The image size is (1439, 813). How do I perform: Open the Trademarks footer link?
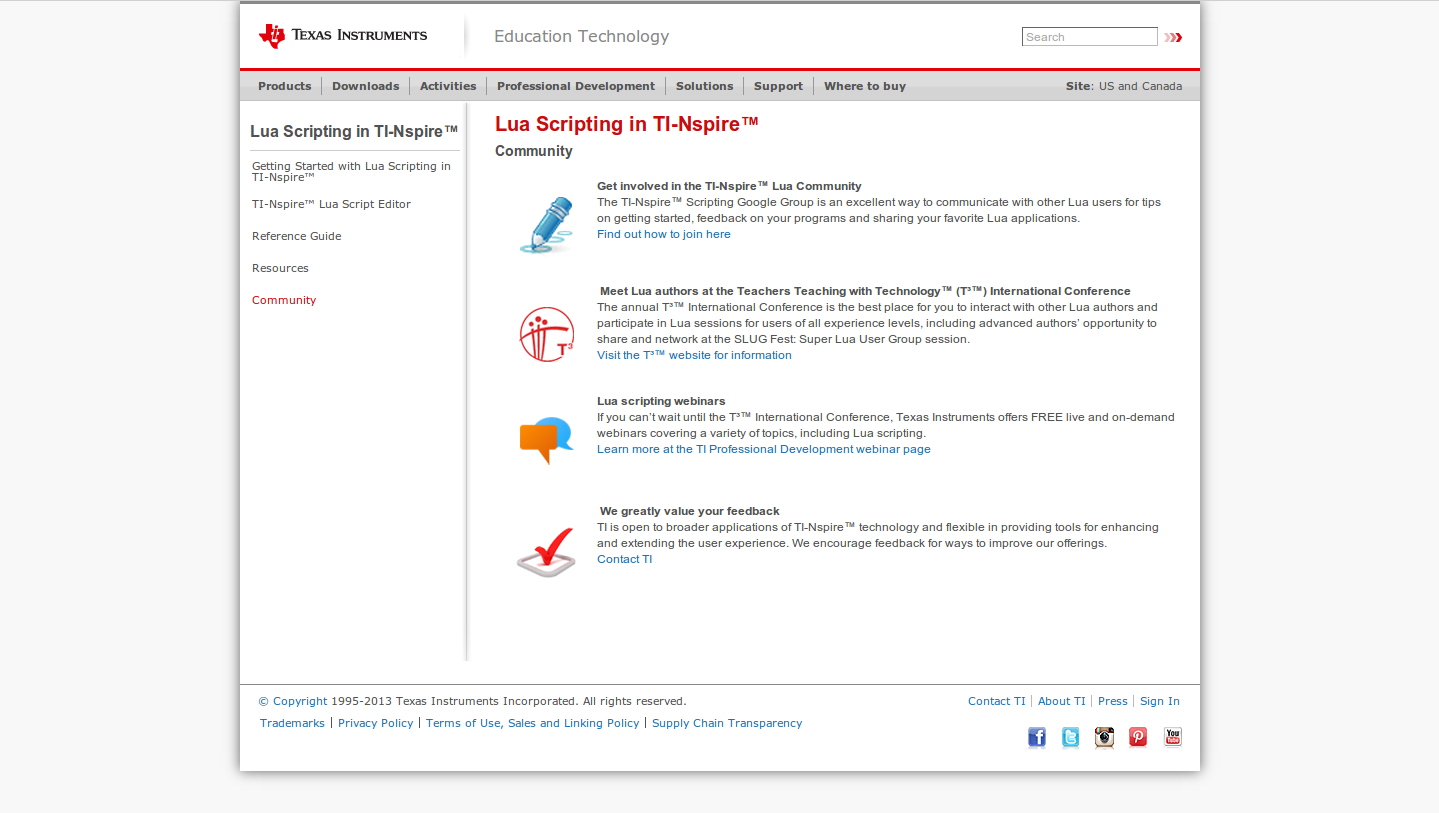[292, 723]
